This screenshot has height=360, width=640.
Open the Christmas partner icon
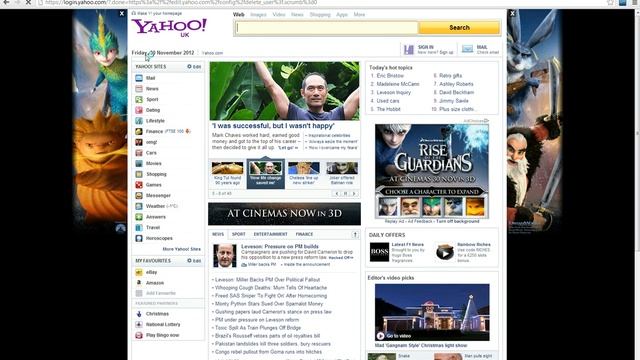pyautogui.click(x=139, y=314)
